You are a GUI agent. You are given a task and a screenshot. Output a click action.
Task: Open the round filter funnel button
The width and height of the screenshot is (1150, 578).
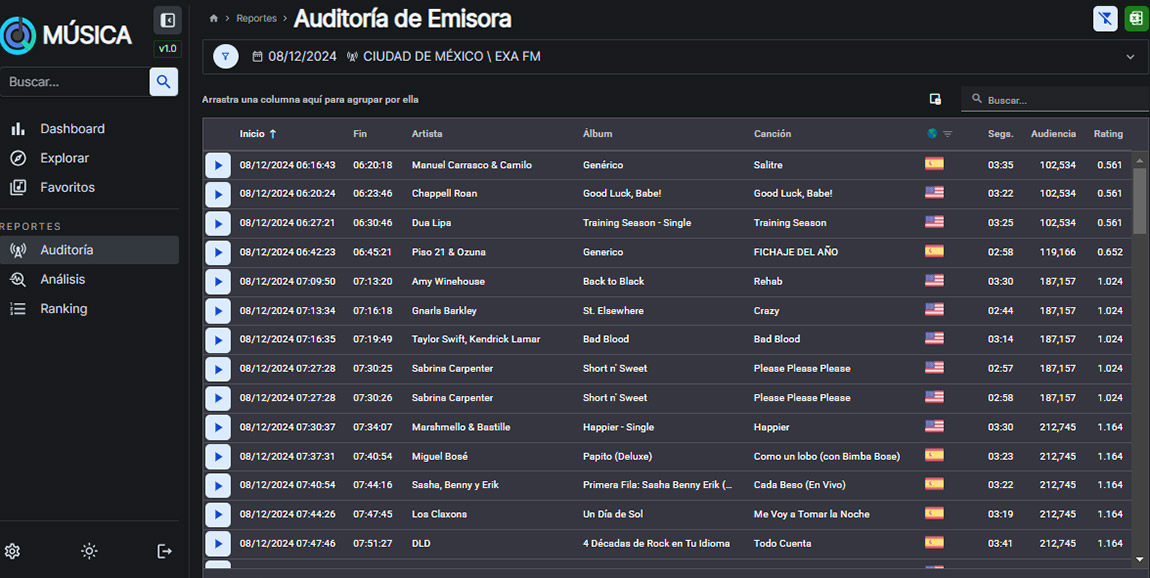[225, 56]
